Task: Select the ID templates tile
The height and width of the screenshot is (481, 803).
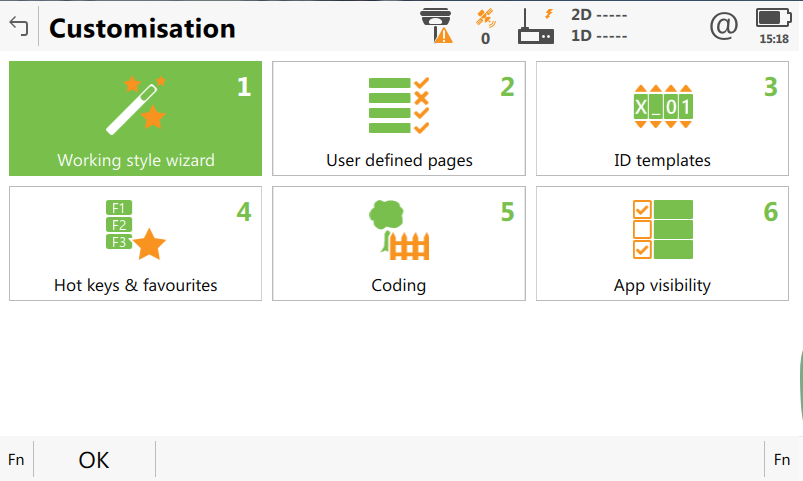Action: pos(662,118)
